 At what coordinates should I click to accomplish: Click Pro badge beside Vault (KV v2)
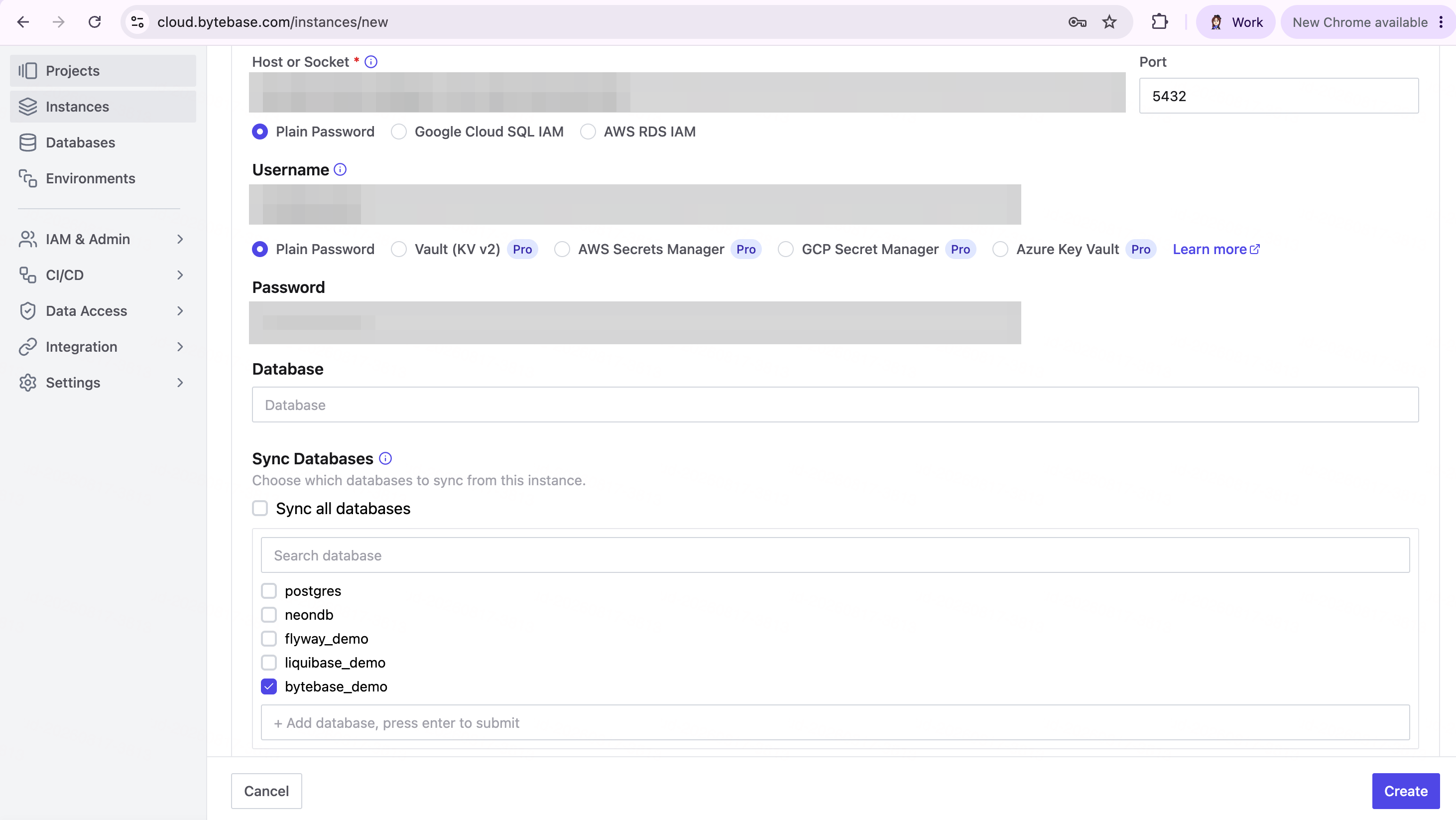point(522,250)
